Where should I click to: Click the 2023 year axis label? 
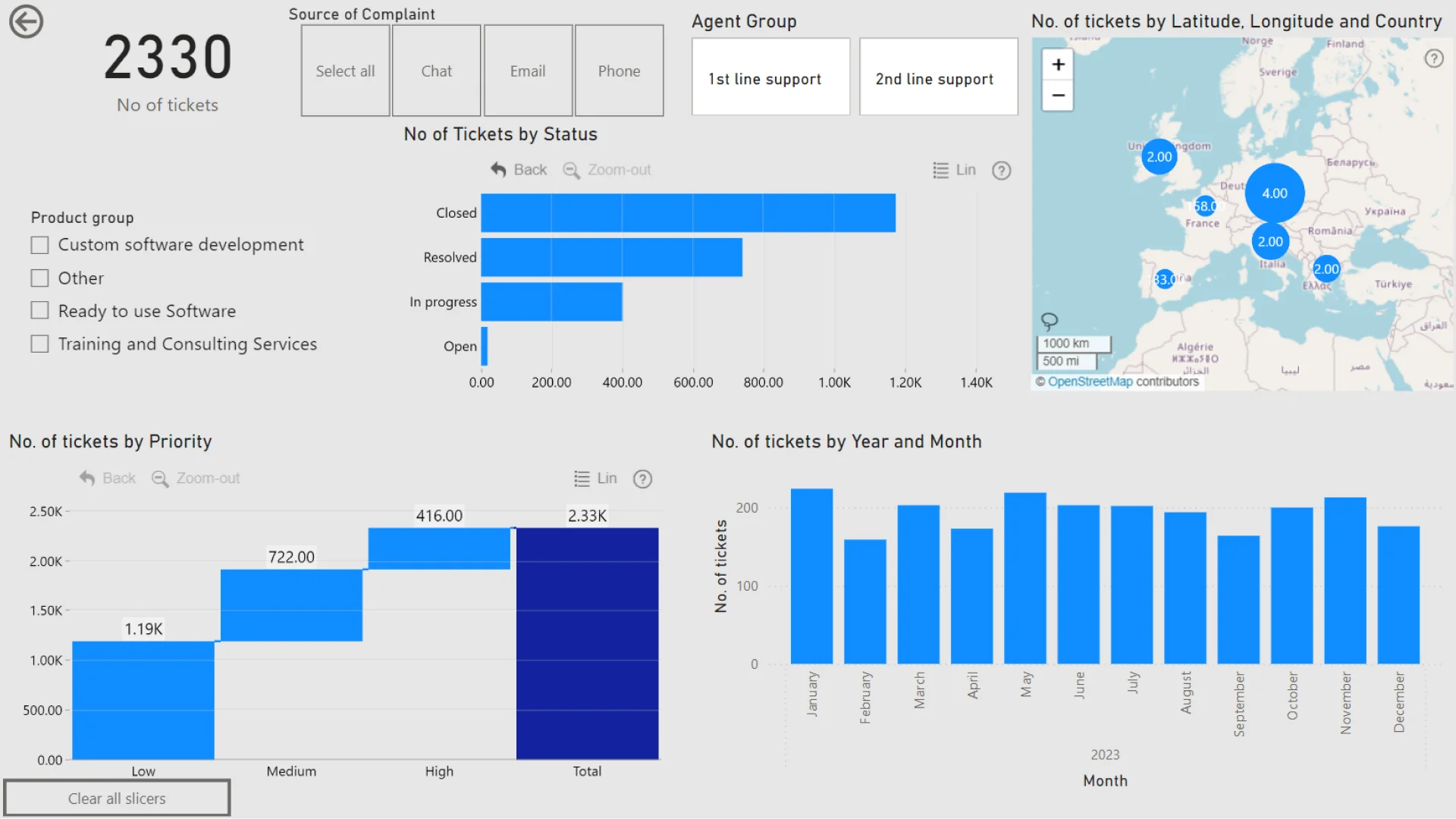[1105, 755]
